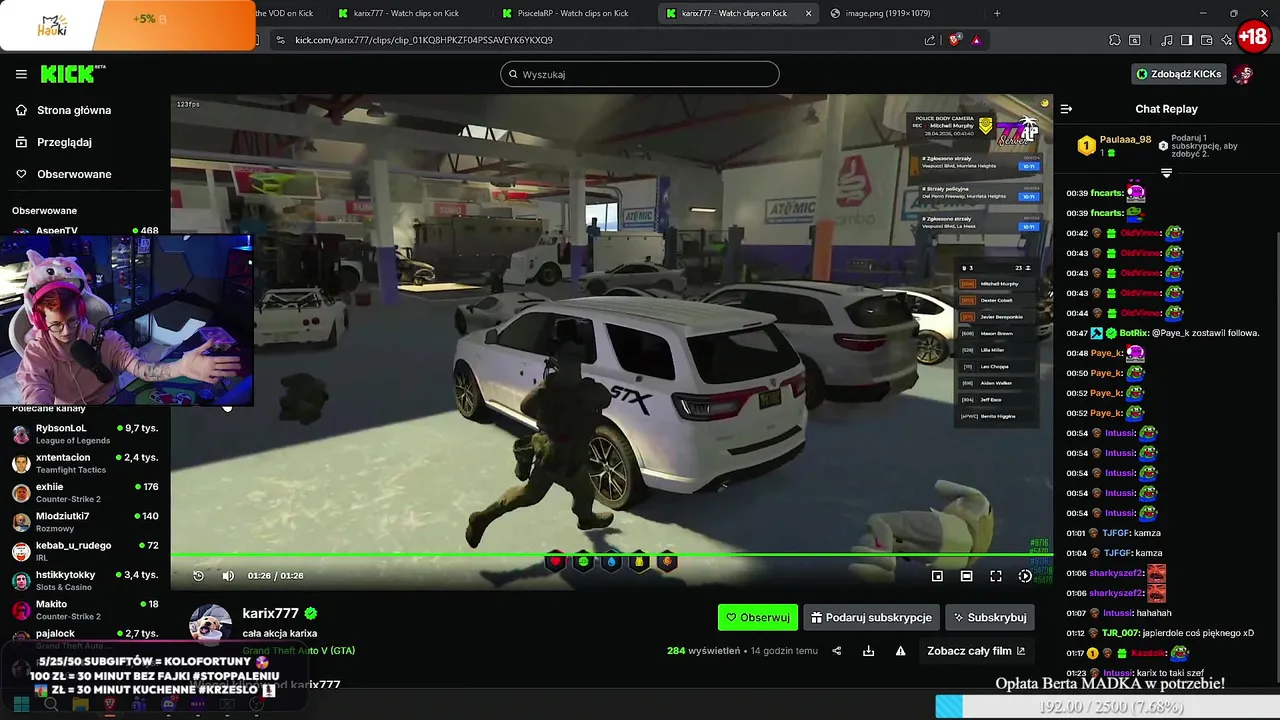The width and height of the screenshot is (1280, 720).
Task: Click the green video progress bar
Action: click(x=611, y=555)
